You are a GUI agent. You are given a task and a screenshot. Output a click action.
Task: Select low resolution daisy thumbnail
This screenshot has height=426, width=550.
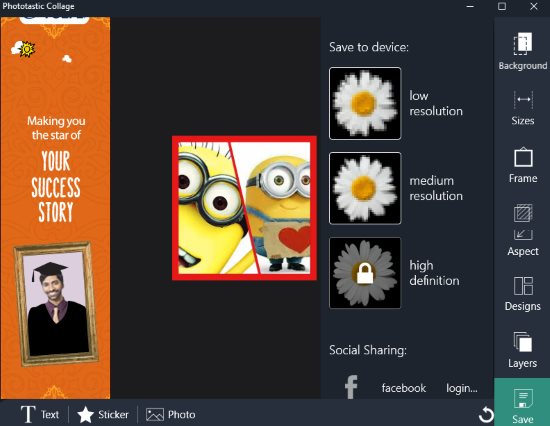(x=365, y=104)
